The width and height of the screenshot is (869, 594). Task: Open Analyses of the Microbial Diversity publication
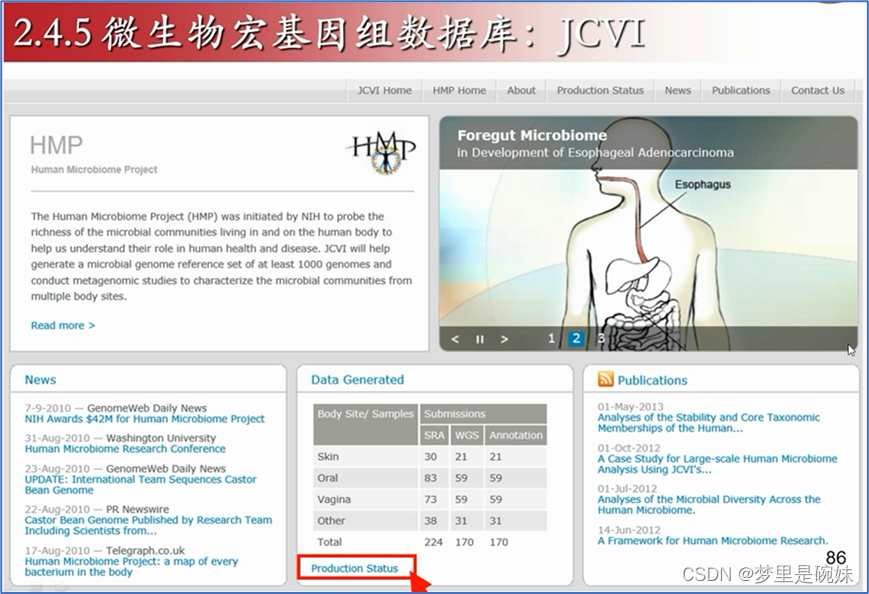[709, 505]
